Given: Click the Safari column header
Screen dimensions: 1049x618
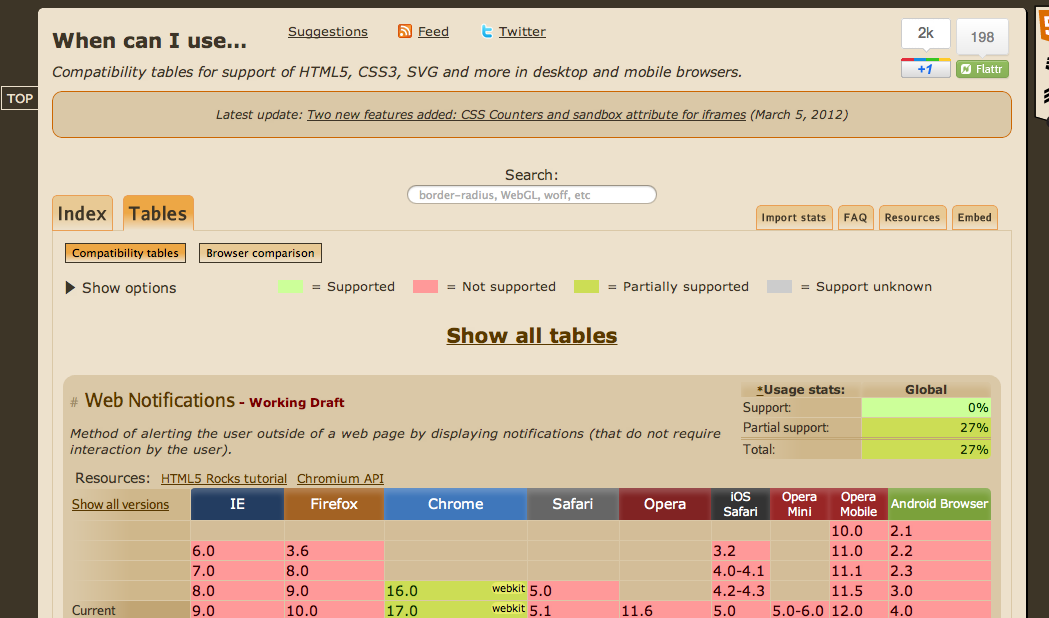Looking at the screenshot, I should [573, 504].
